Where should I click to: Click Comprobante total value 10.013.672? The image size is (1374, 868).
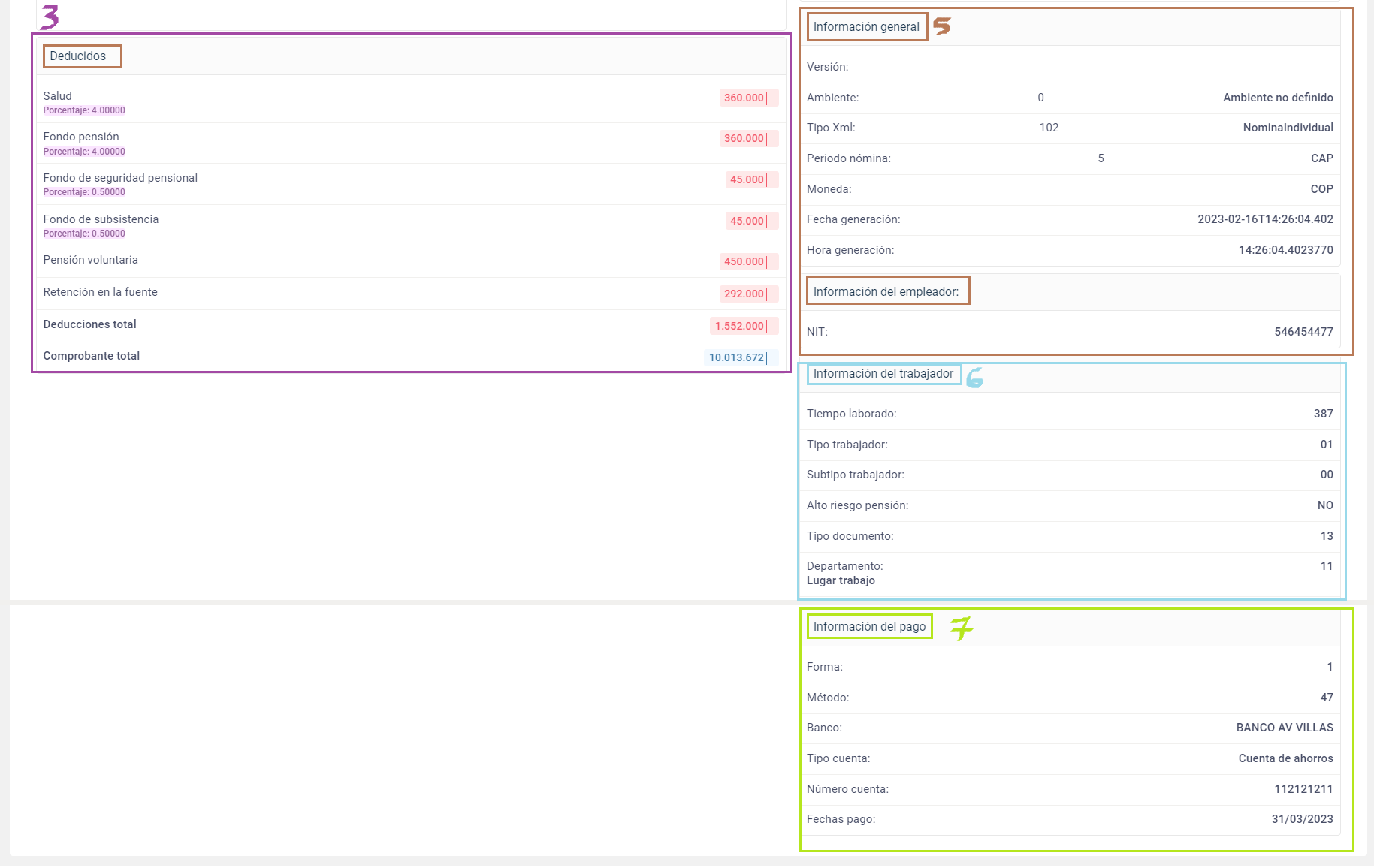click(x=741, y=357)
